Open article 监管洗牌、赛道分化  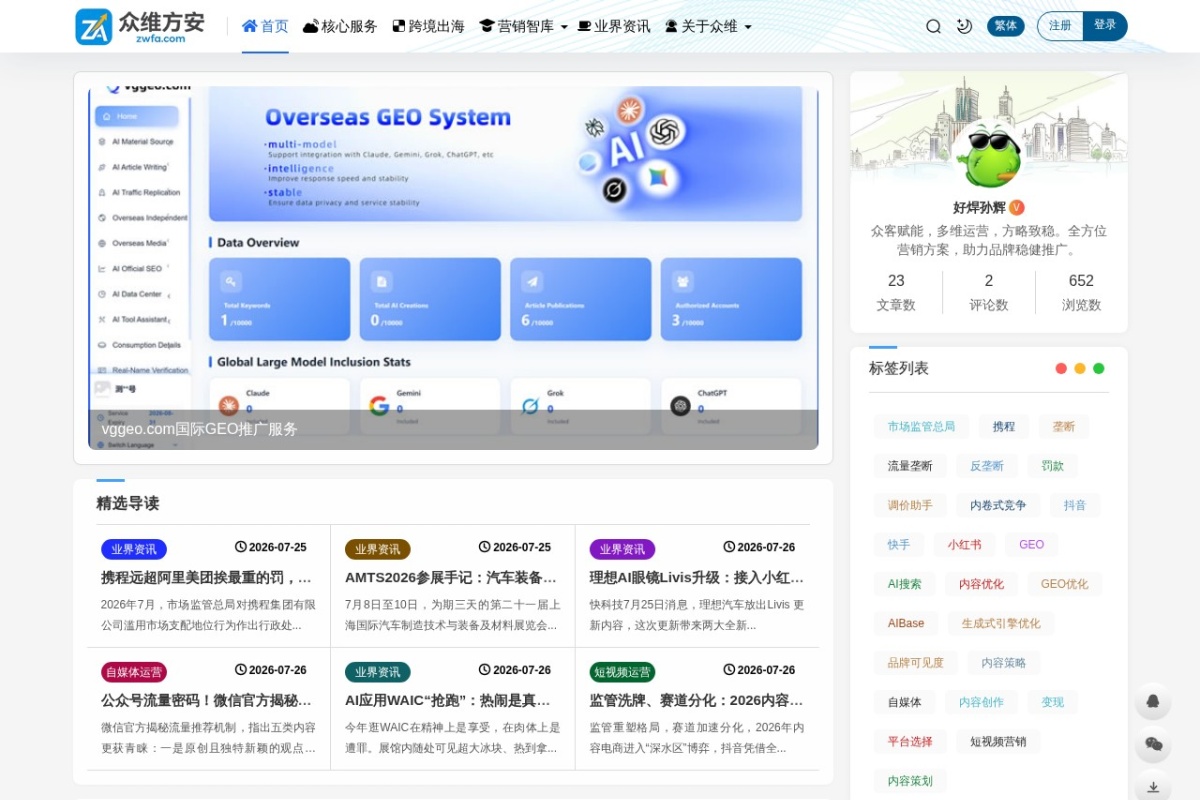696,700
